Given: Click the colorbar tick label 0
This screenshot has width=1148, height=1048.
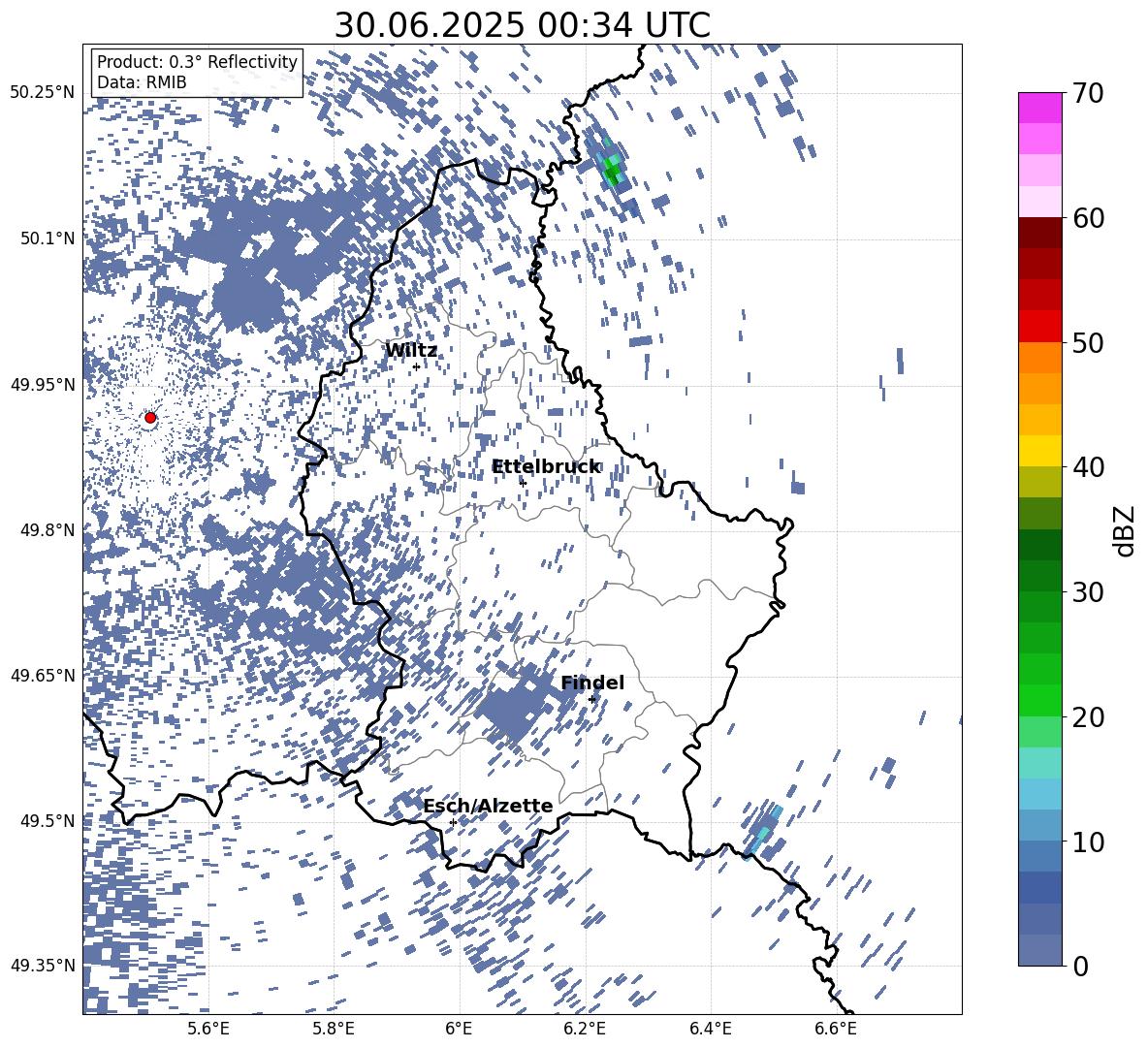Looking at the screenshot, I should click(1081, 966).
